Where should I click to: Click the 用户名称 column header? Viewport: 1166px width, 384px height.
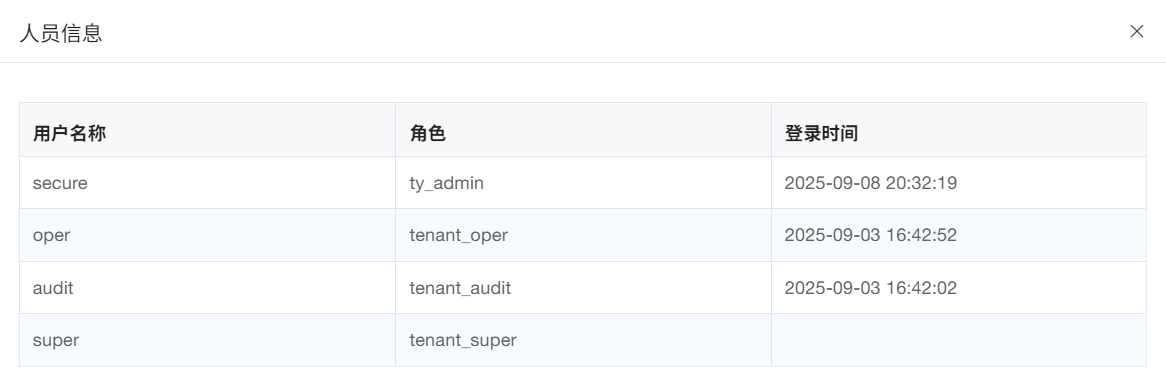pyautogui.click(x=207, y=129)
